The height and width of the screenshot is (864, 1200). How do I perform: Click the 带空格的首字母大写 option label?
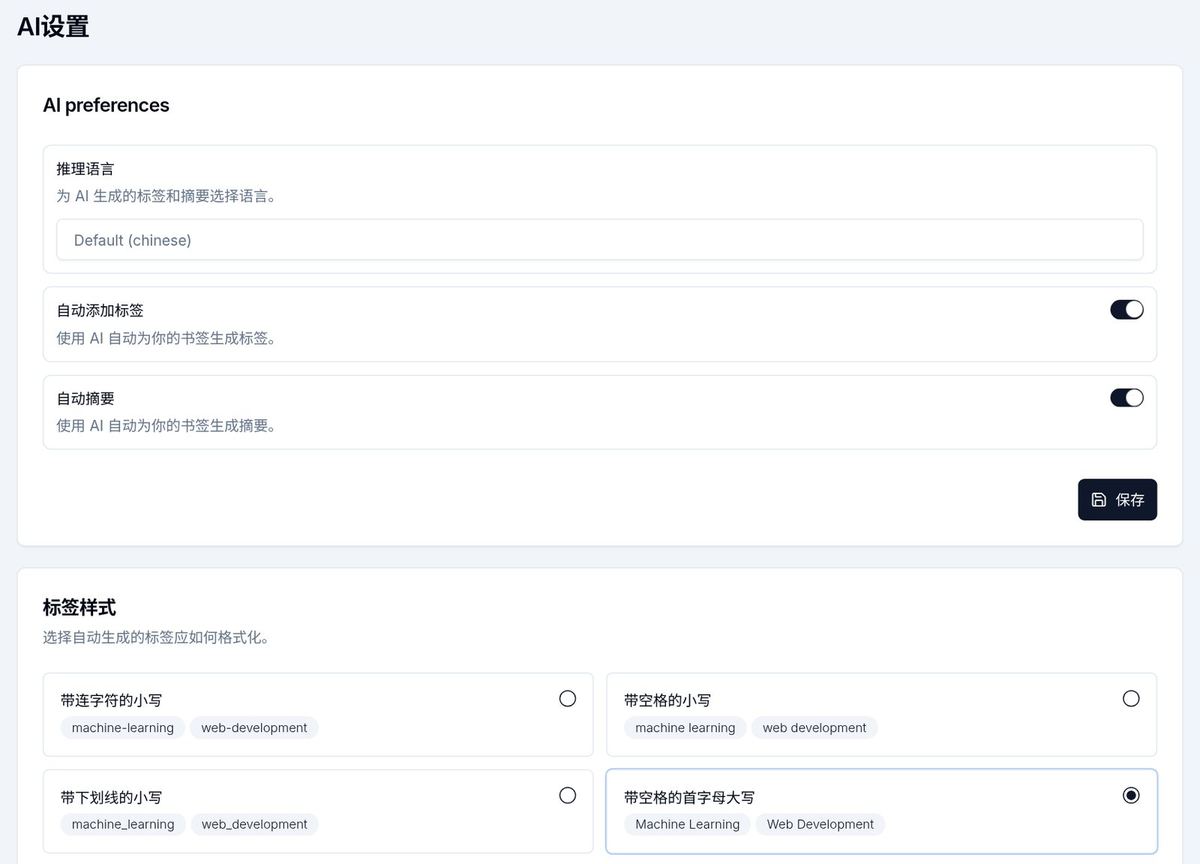689,797
